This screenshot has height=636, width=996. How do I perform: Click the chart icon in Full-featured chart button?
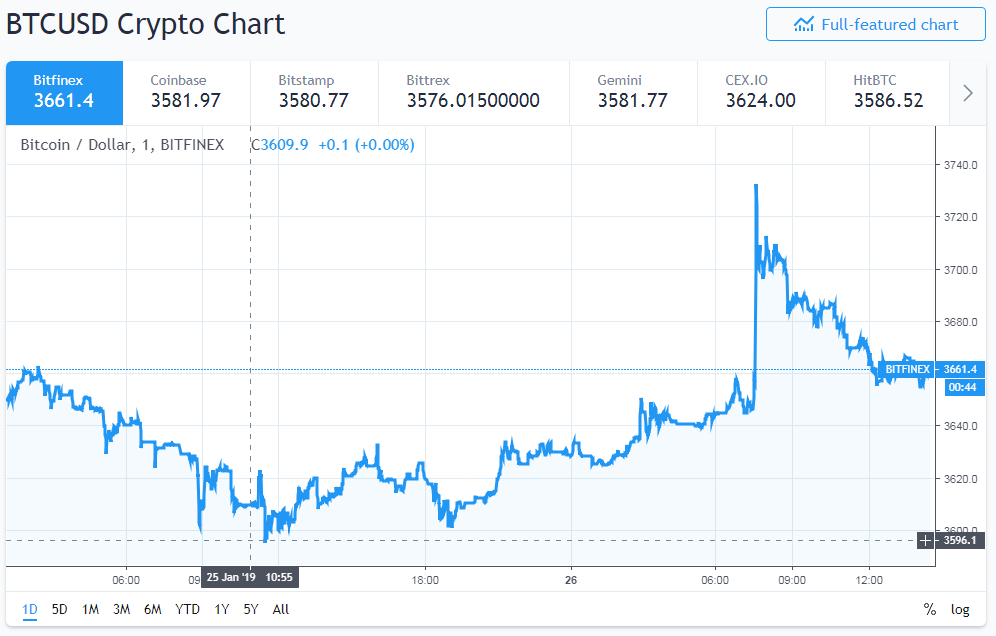pos(803,24)
